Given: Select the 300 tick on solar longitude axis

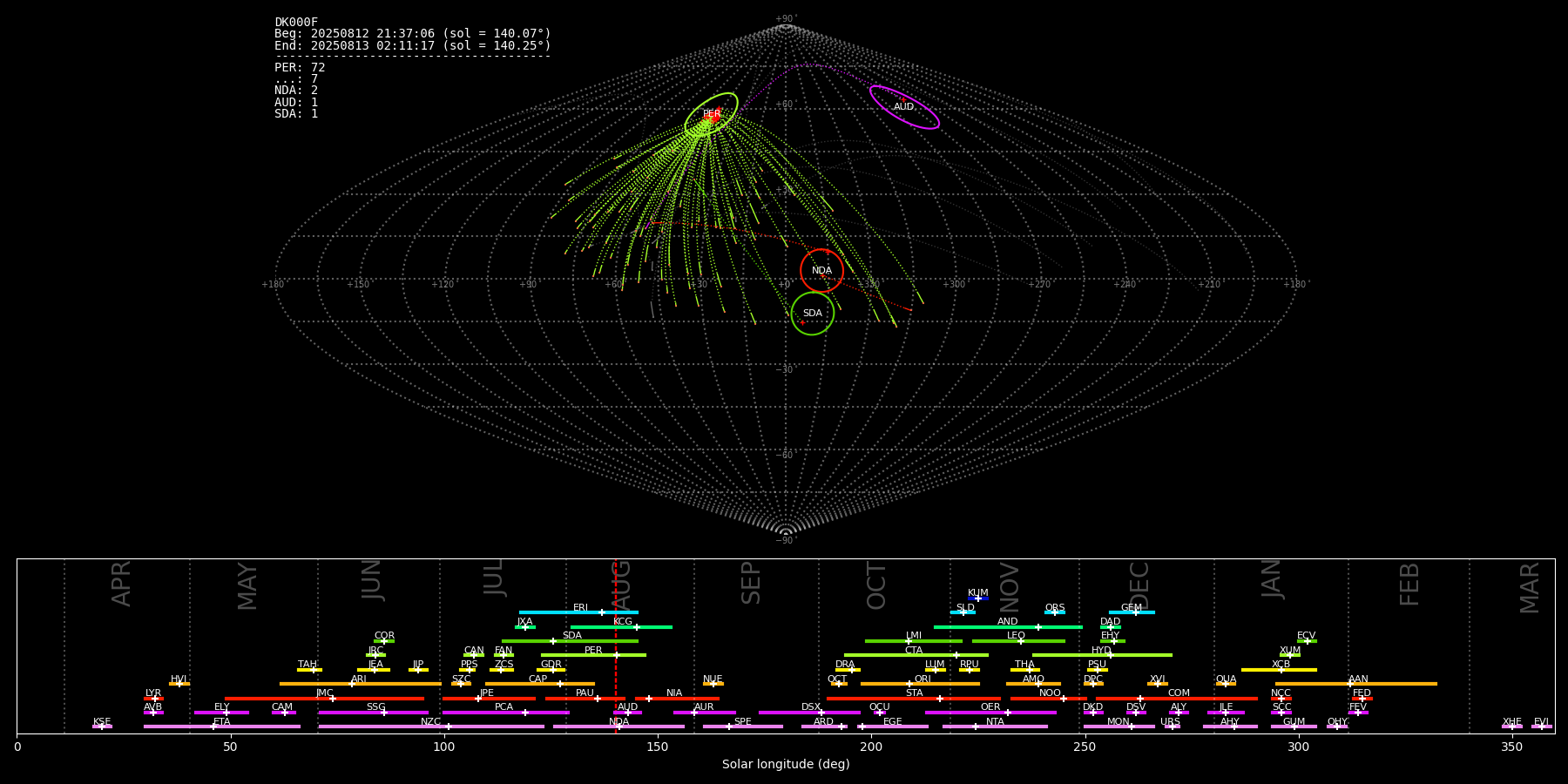Looking at the screenshot, I should (x=1298, y=747).
